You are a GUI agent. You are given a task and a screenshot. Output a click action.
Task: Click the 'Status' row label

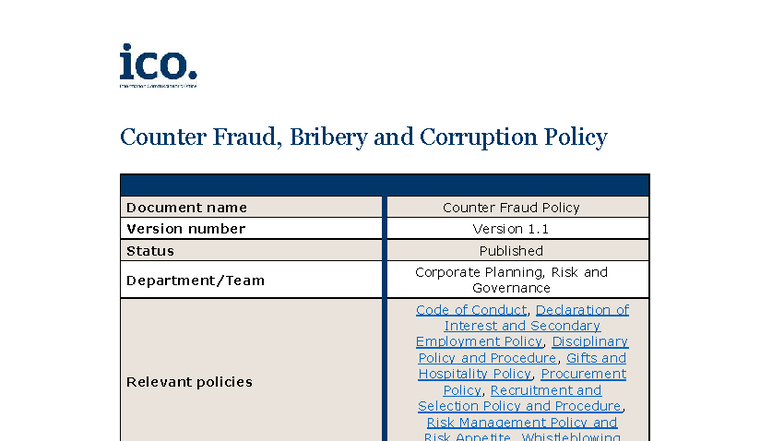tap(150, 251)
